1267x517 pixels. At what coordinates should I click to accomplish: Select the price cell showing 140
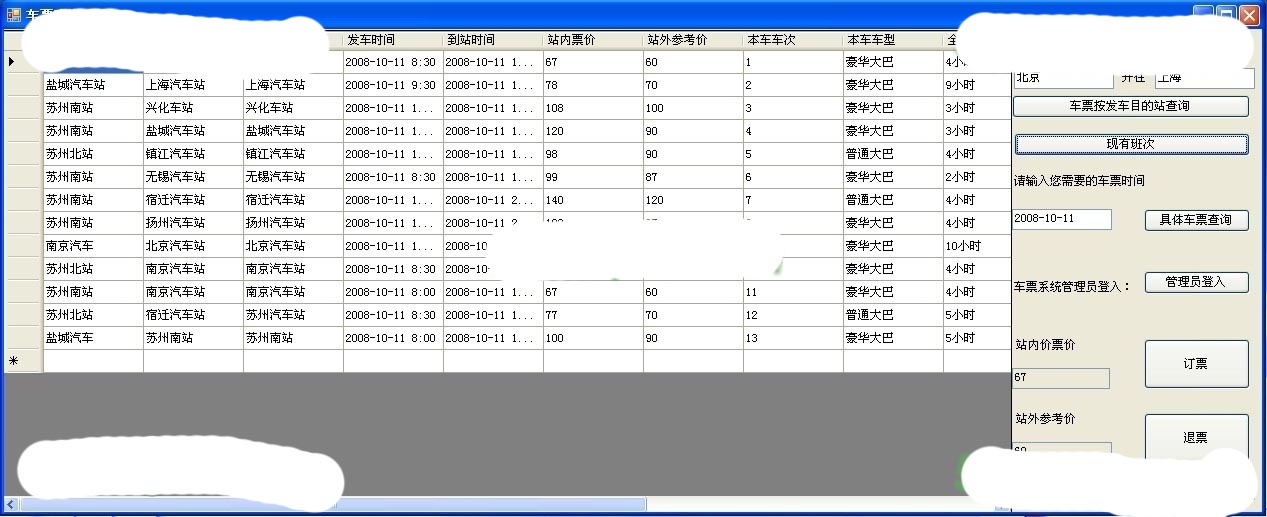(593, 200)
